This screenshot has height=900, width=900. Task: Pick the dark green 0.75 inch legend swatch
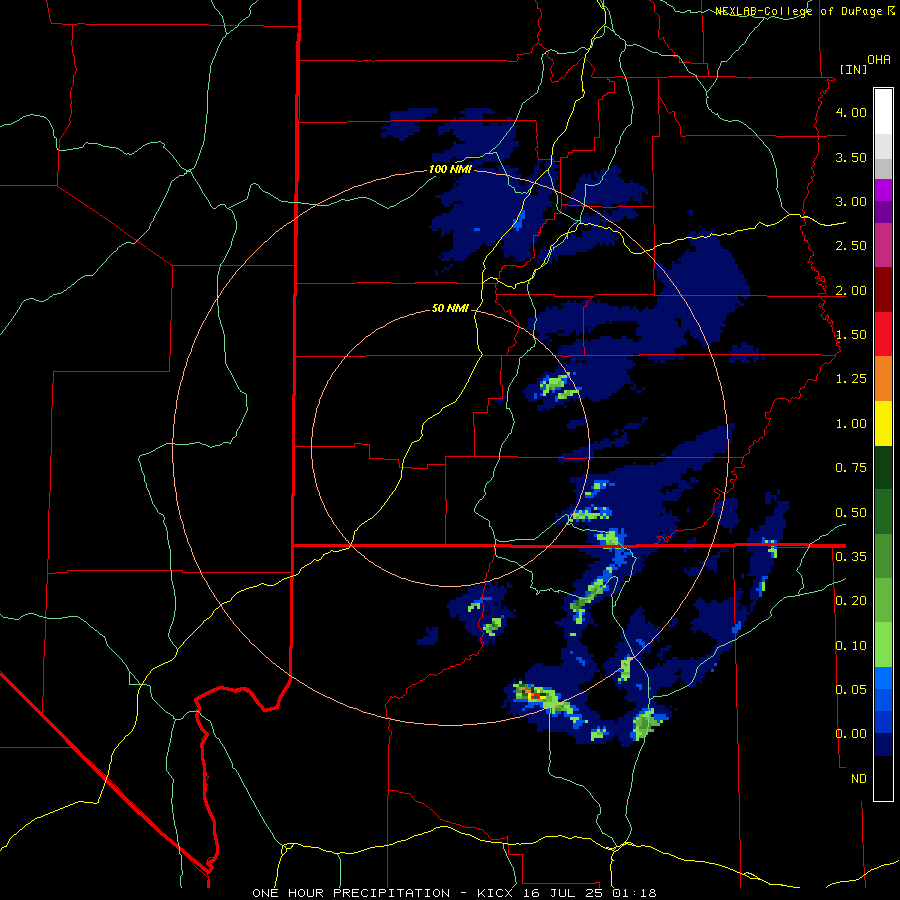pos(883,467)
